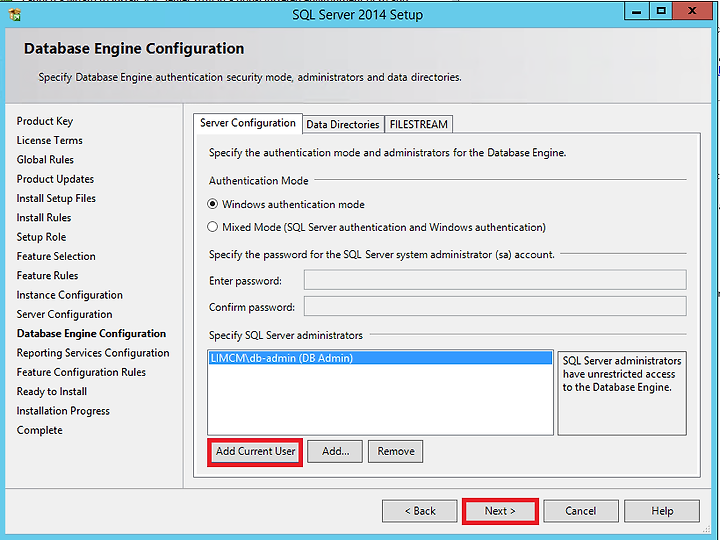Image resolution: width=720 pixels, height=540 pixels.
Task: Click the Feature Configuration Rules step
Action: click(81, 372)
